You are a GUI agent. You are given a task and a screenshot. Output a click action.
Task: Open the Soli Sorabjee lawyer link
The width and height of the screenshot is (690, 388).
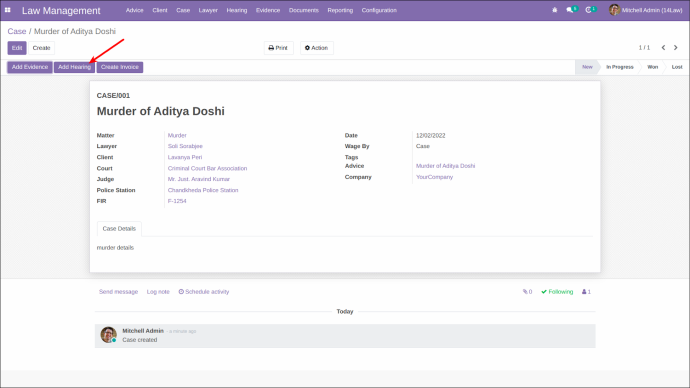185,146
